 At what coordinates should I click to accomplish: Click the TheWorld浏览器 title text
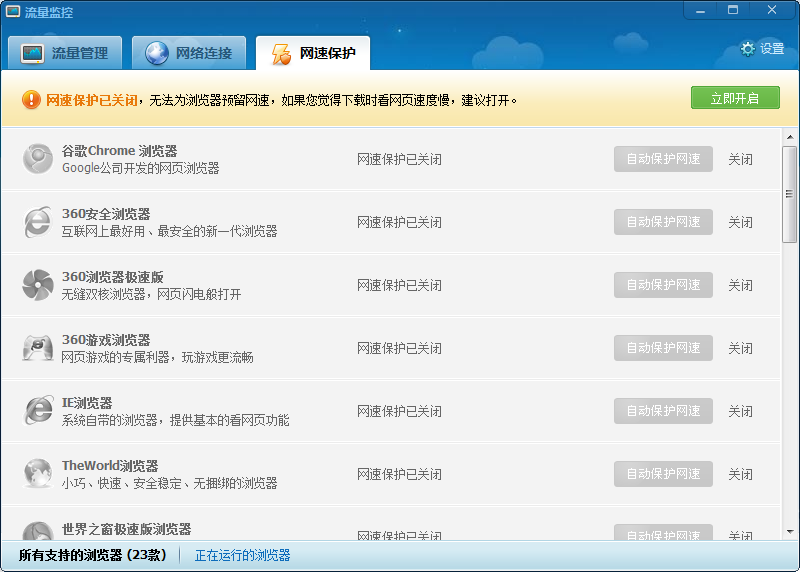(x=110, y=466)
